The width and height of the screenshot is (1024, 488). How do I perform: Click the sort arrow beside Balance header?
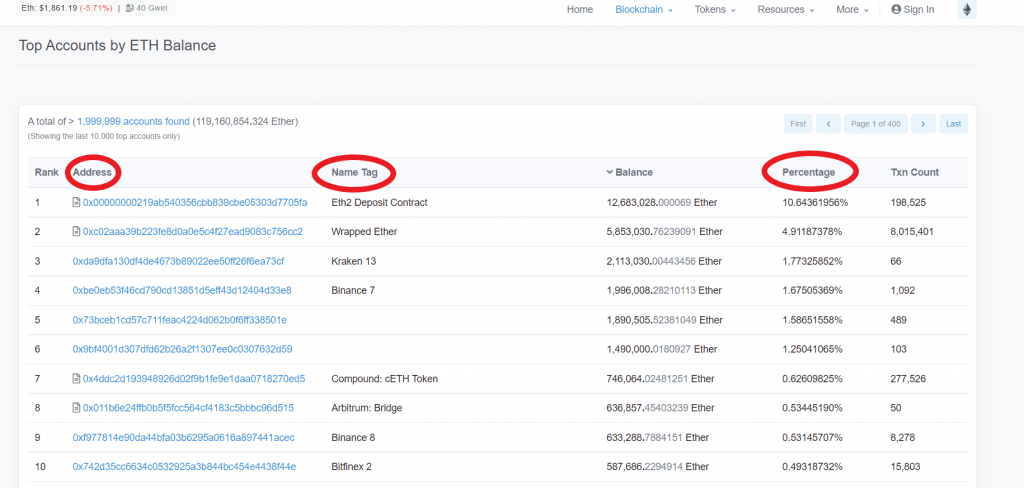(x=610, y=173)
